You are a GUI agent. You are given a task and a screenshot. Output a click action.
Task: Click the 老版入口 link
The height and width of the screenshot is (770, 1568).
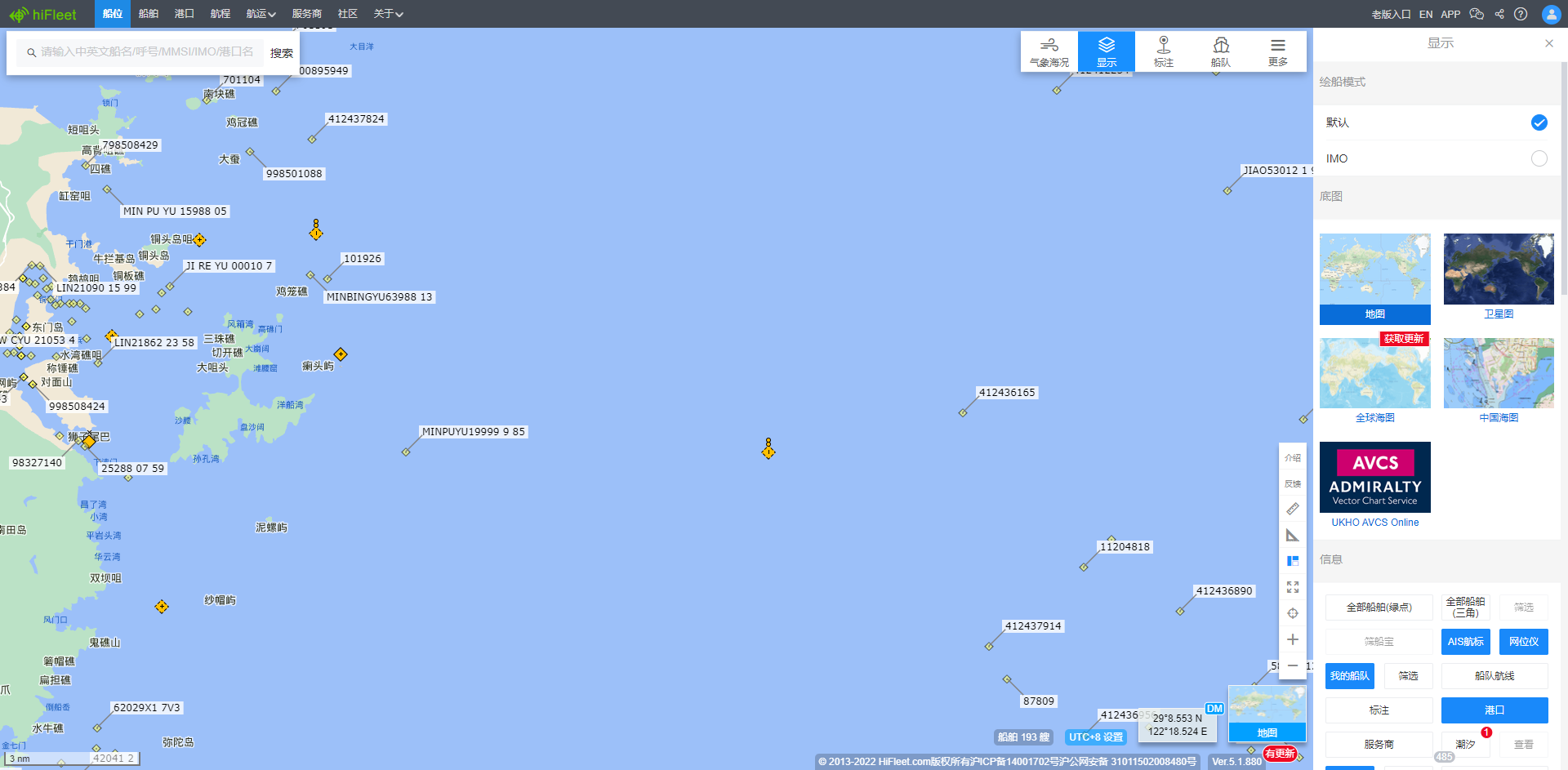[1391, 14]
